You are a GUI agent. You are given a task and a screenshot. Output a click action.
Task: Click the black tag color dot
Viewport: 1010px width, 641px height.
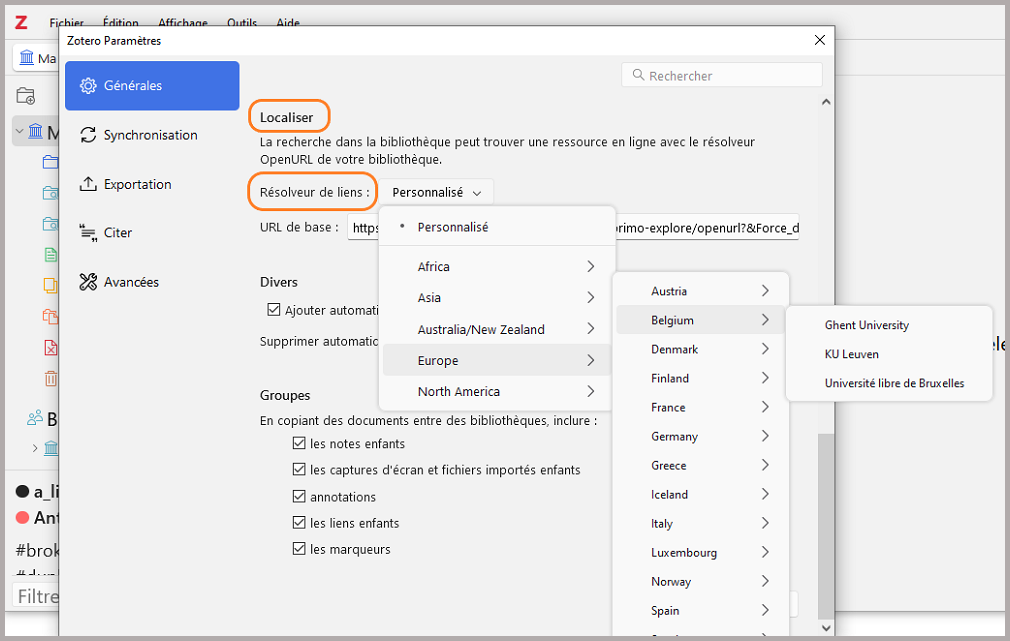click(23, 492)
